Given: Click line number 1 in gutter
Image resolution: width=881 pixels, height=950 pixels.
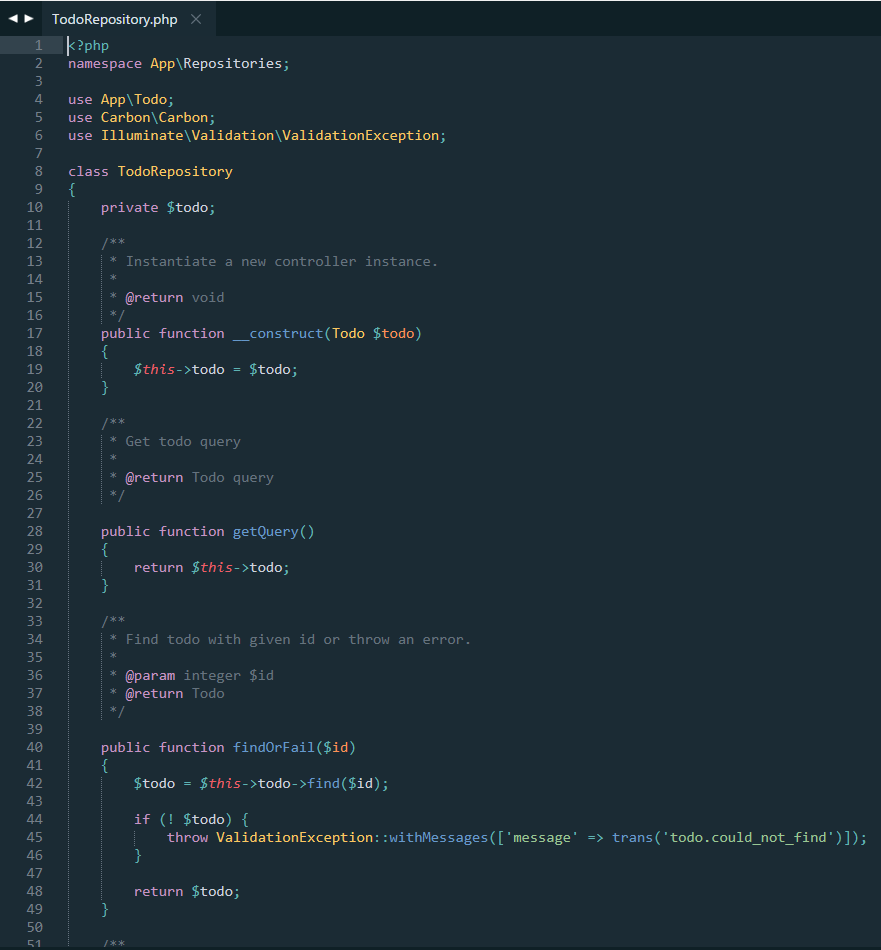Looking at the screenshot, I should pos(38,45).
